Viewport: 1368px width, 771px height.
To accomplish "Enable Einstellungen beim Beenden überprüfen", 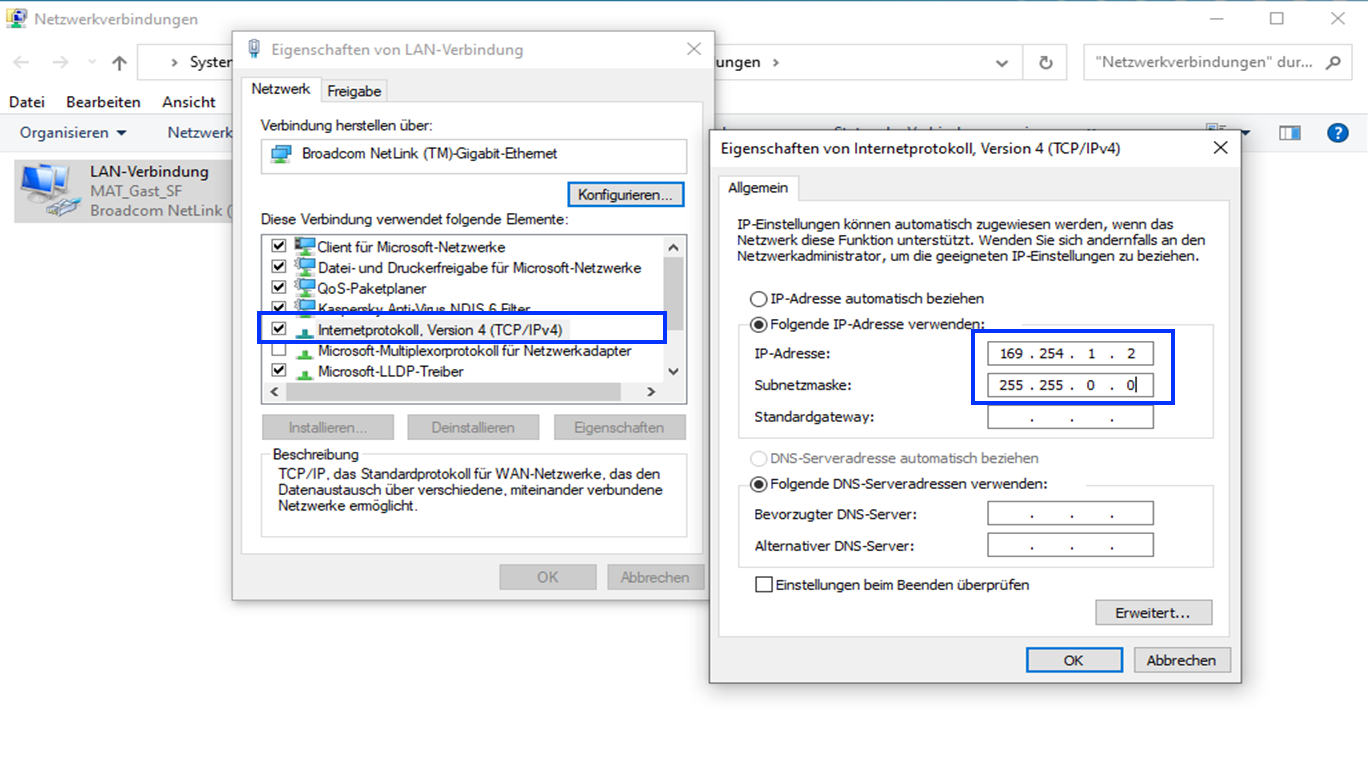I will (764, 585).
